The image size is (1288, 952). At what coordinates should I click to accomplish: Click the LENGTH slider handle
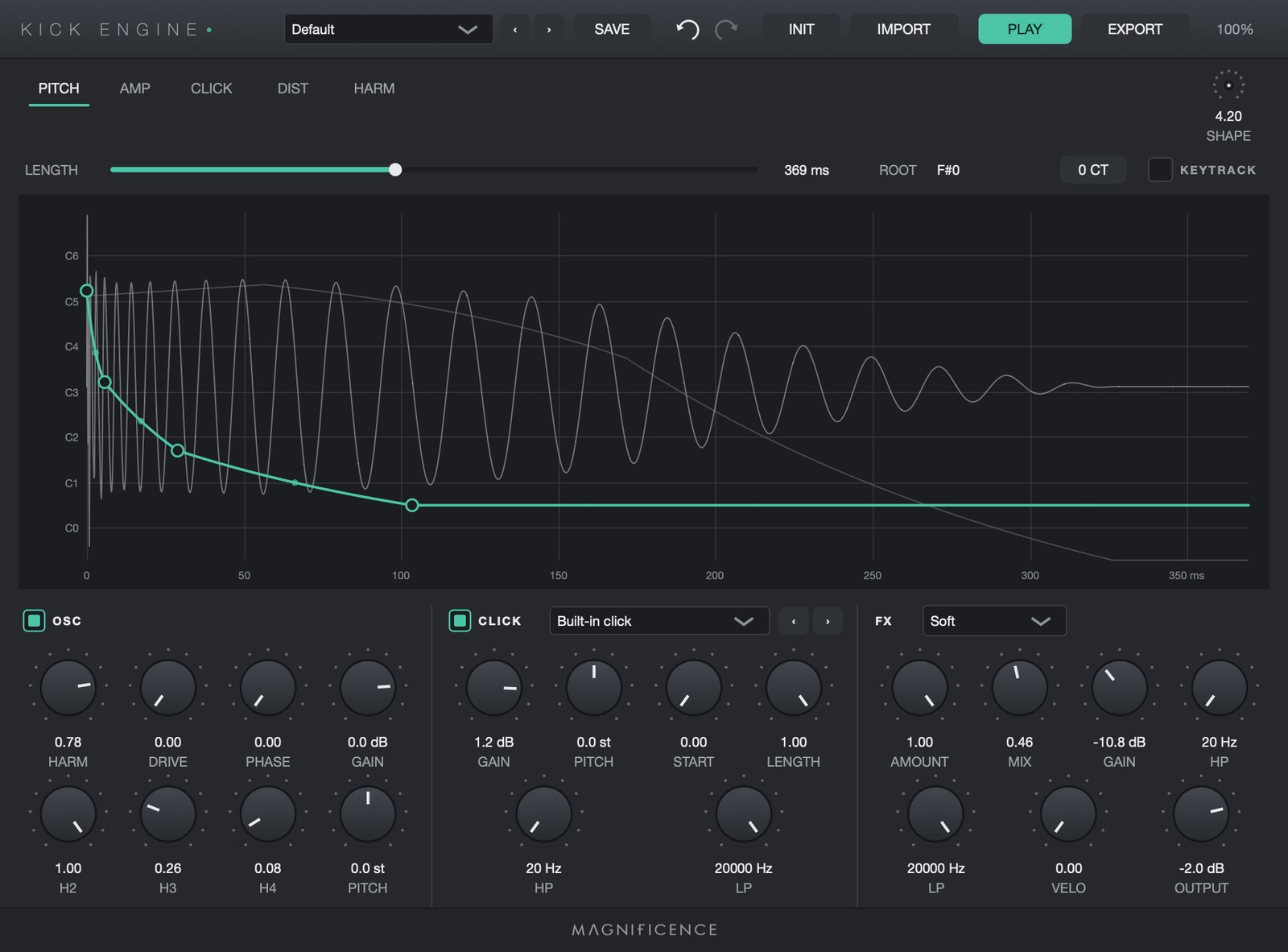point(395,170)
